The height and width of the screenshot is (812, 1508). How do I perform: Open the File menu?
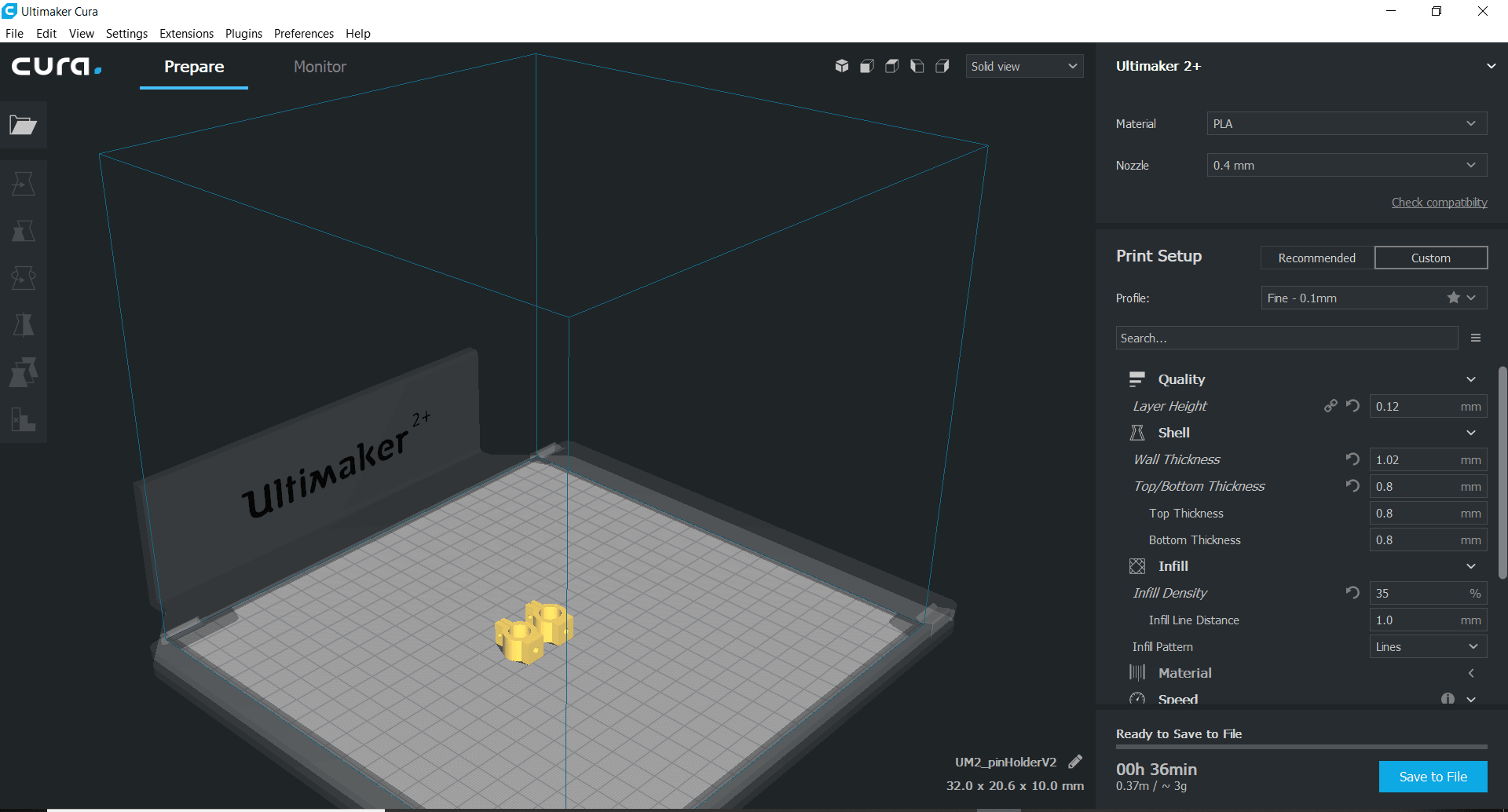(x=14, y=33)
